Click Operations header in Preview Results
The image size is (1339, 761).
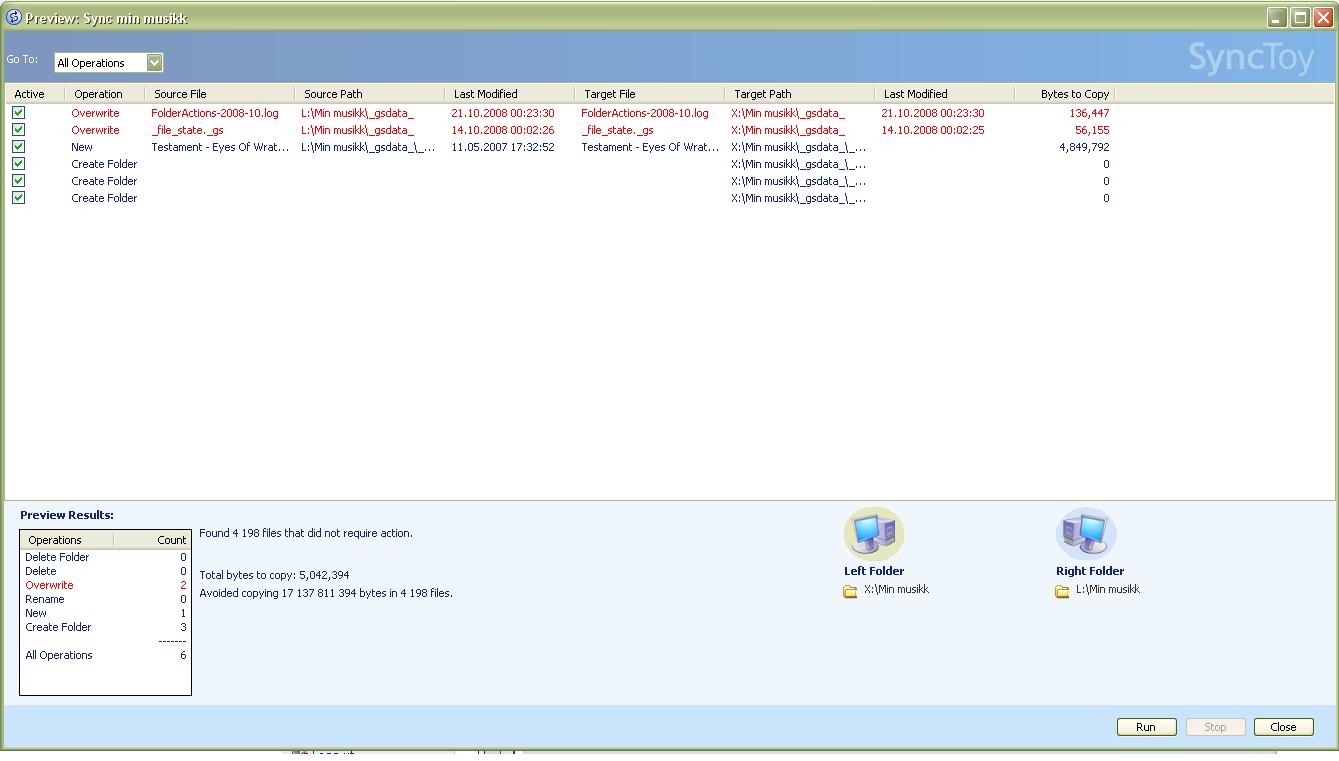pyautogui.click(x=67, y=539)
